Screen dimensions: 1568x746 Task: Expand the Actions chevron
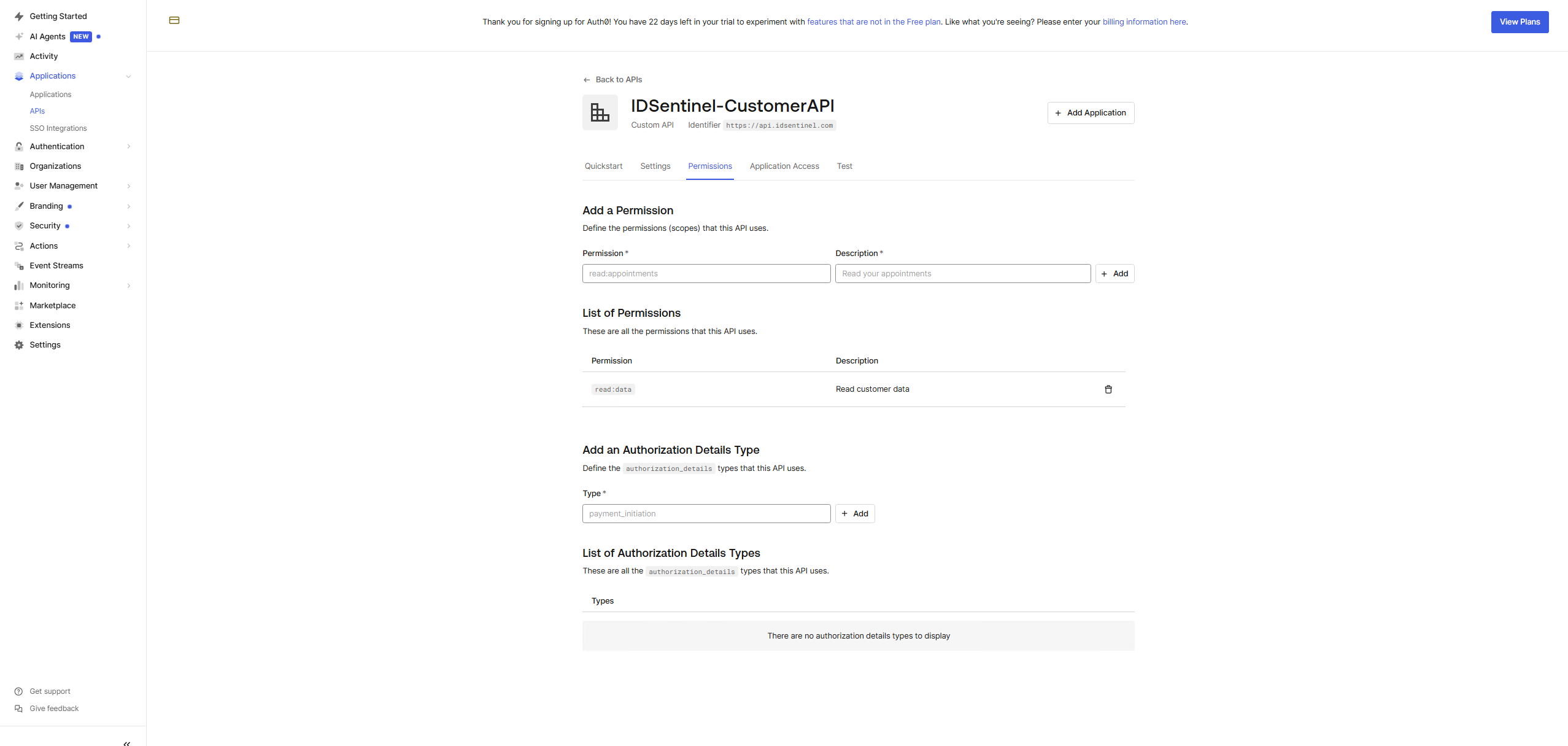coord(128,246)
